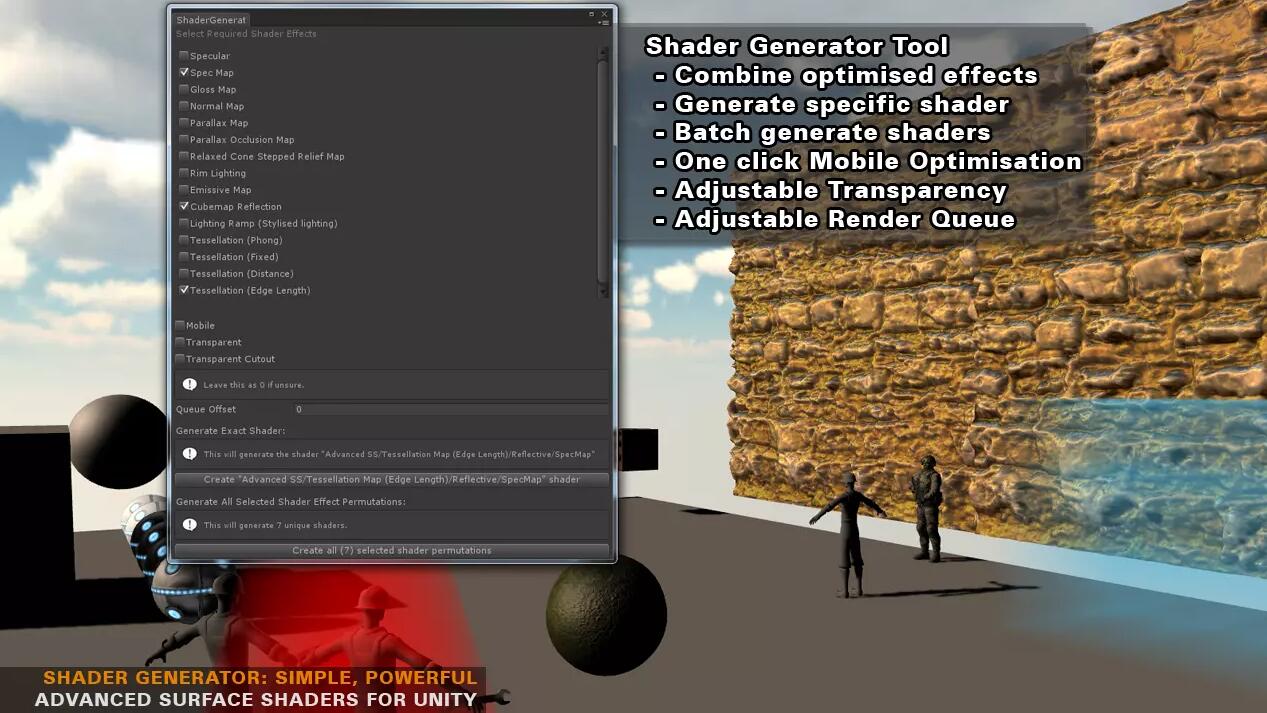Tick the Mobile optimisation checkbox
The height and width of the screenshot is (713, 1267).
click(x=180, y=325)
